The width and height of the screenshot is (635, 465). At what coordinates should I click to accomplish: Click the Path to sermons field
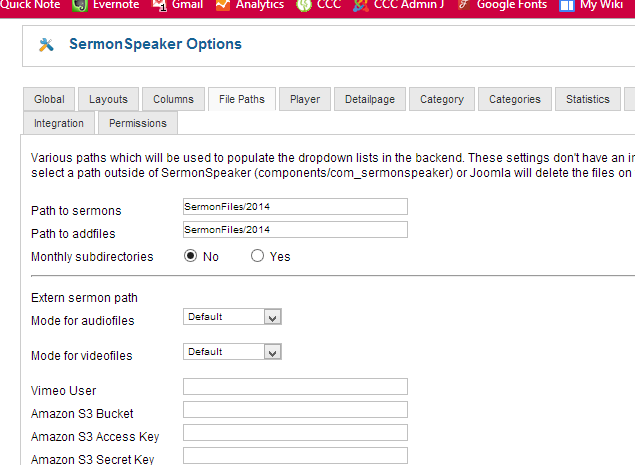pos(295,207)
